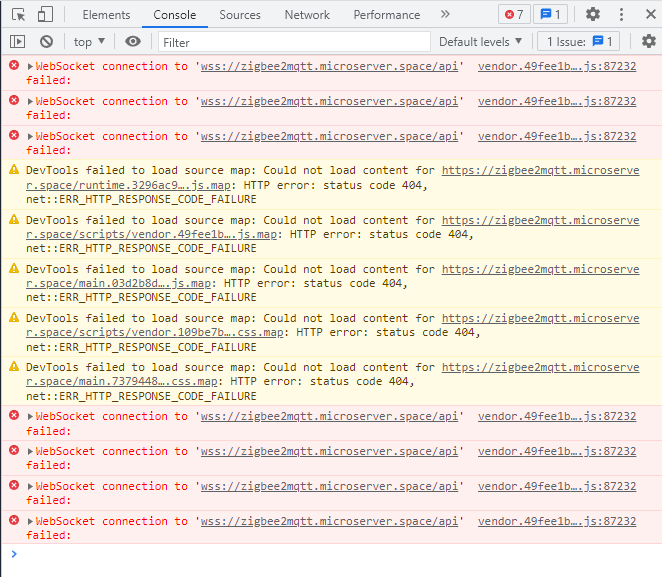662x577 pixels.
Task: Open DevTools settings gear in top bar
Action: click(593, 14)
